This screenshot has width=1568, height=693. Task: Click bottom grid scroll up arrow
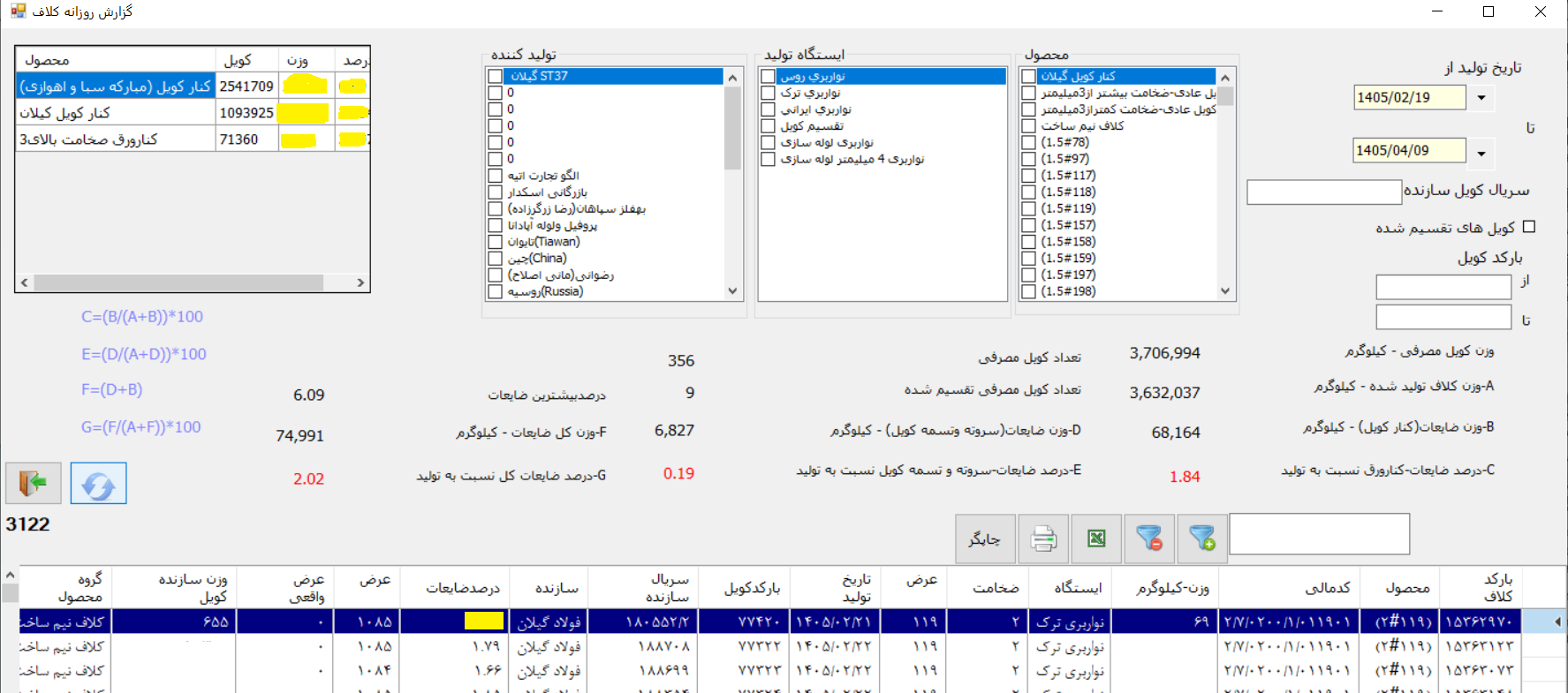coord(10,575)
